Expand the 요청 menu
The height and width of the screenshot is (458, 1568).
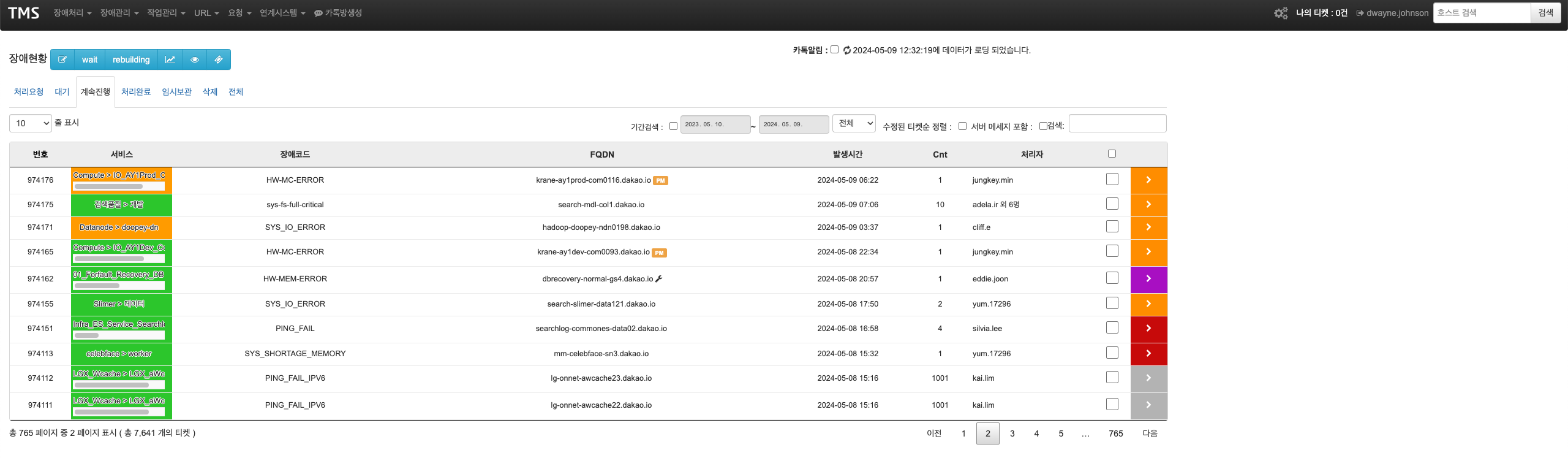click(239, 13)
